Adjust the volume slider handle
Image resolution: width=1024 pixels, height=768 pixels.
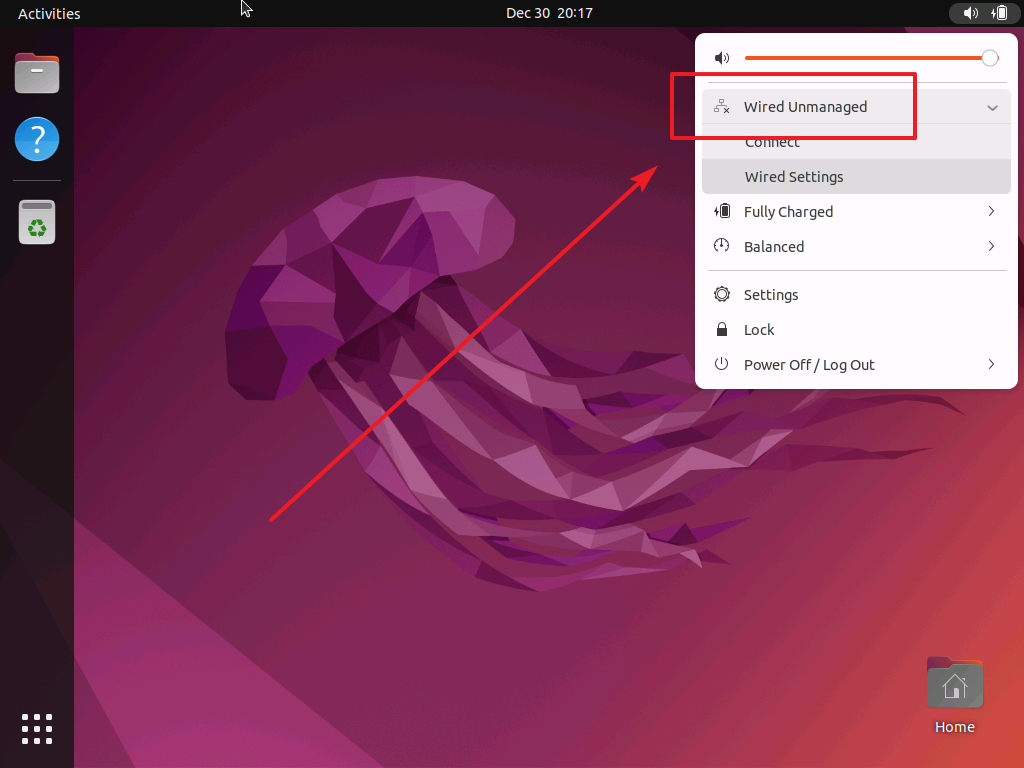point(990,58)
